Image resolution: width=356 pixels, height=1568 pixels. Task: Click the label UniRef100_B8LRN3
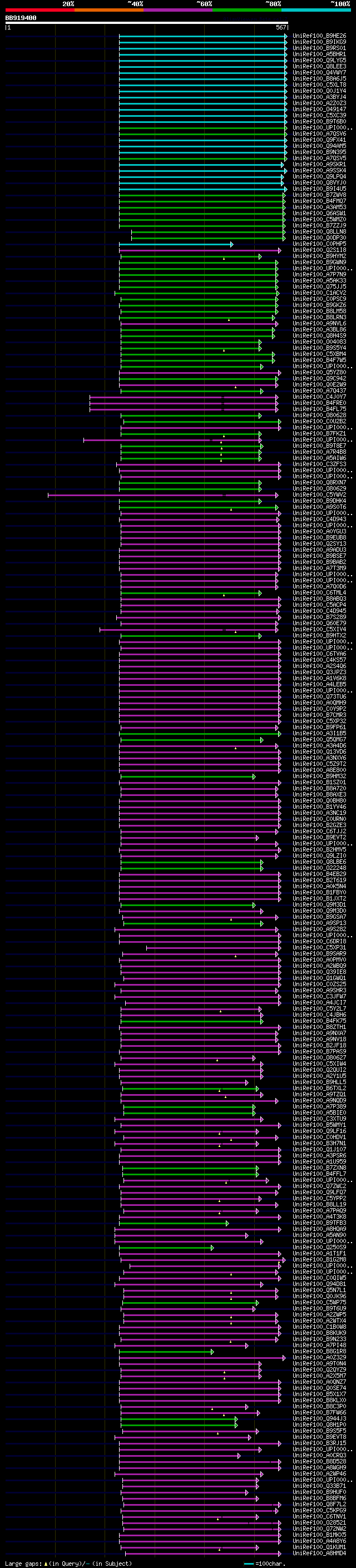[x=319, y=317]
